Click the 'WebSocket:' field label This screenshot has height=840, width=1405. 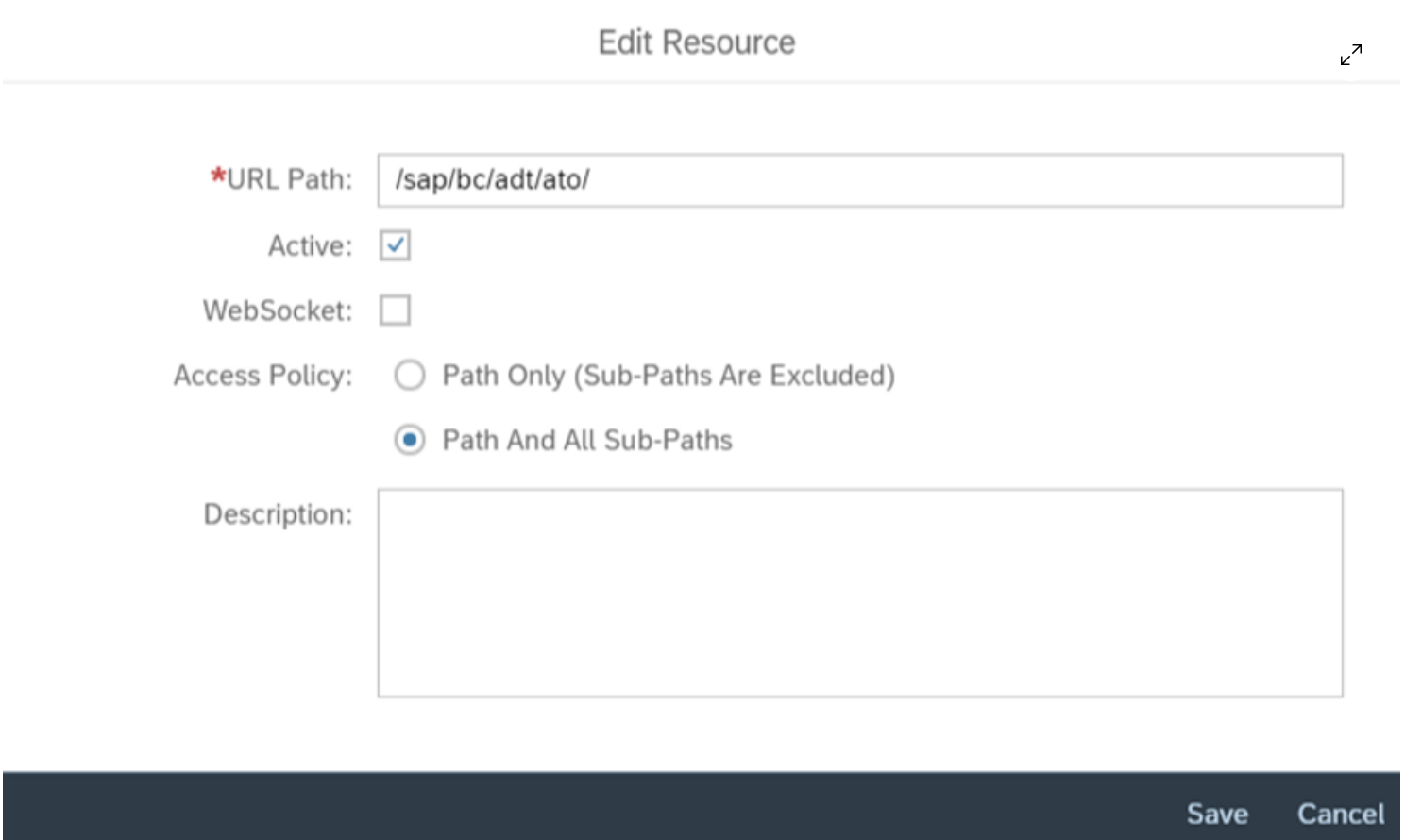click(277, 311)
